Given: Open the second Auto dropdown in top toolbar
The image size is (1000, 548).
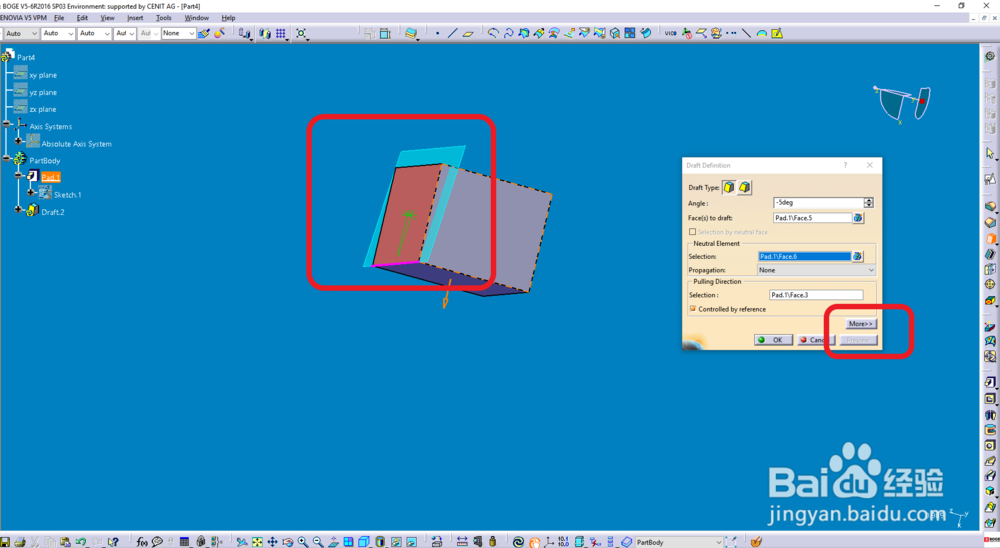Looking at the screenshot, I should (x=58, y=33).
